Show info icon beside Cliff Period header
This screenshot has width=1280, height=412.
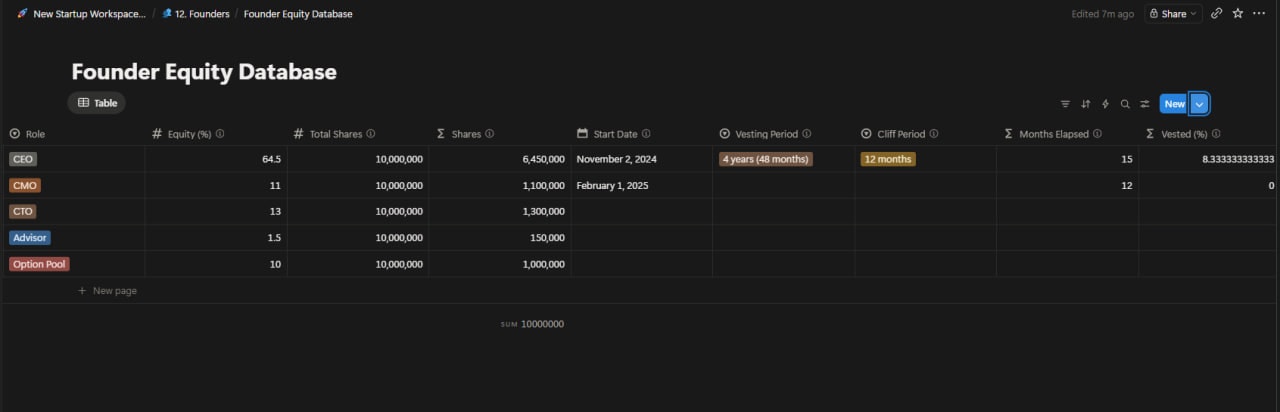(934, 134)
